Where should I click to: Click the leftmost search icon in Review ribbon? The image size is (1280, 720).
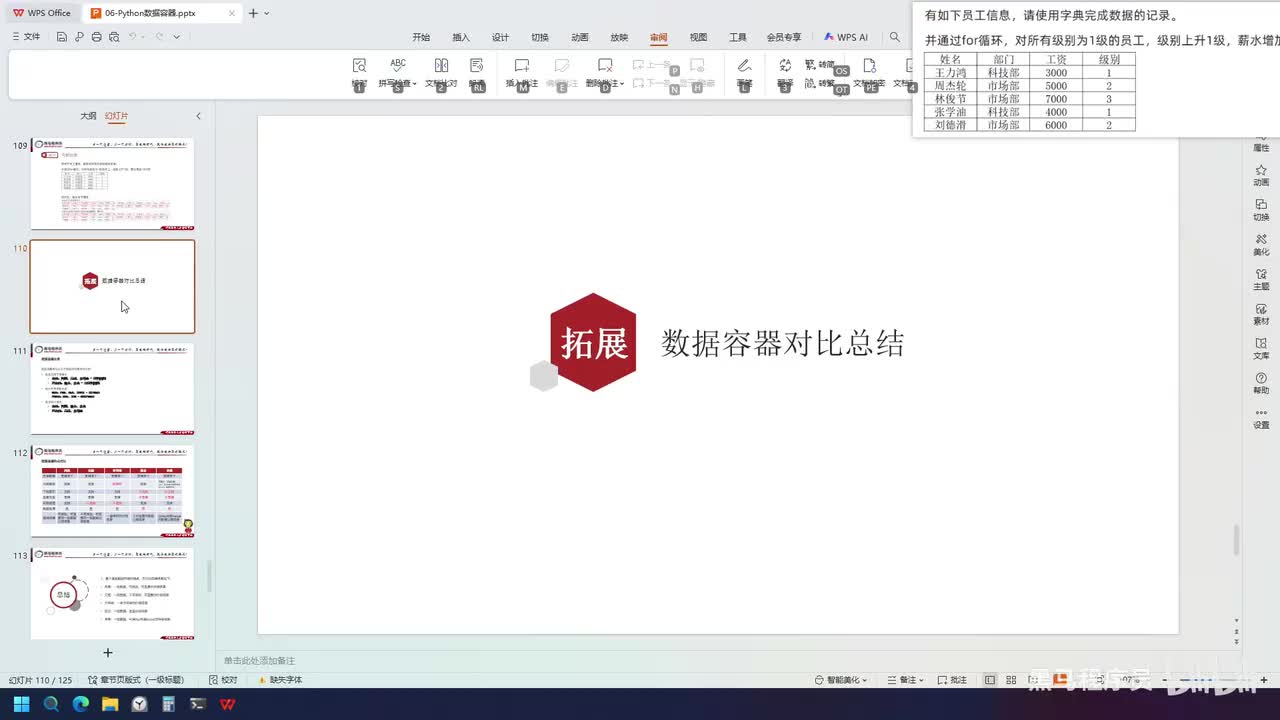pos(359,65)
